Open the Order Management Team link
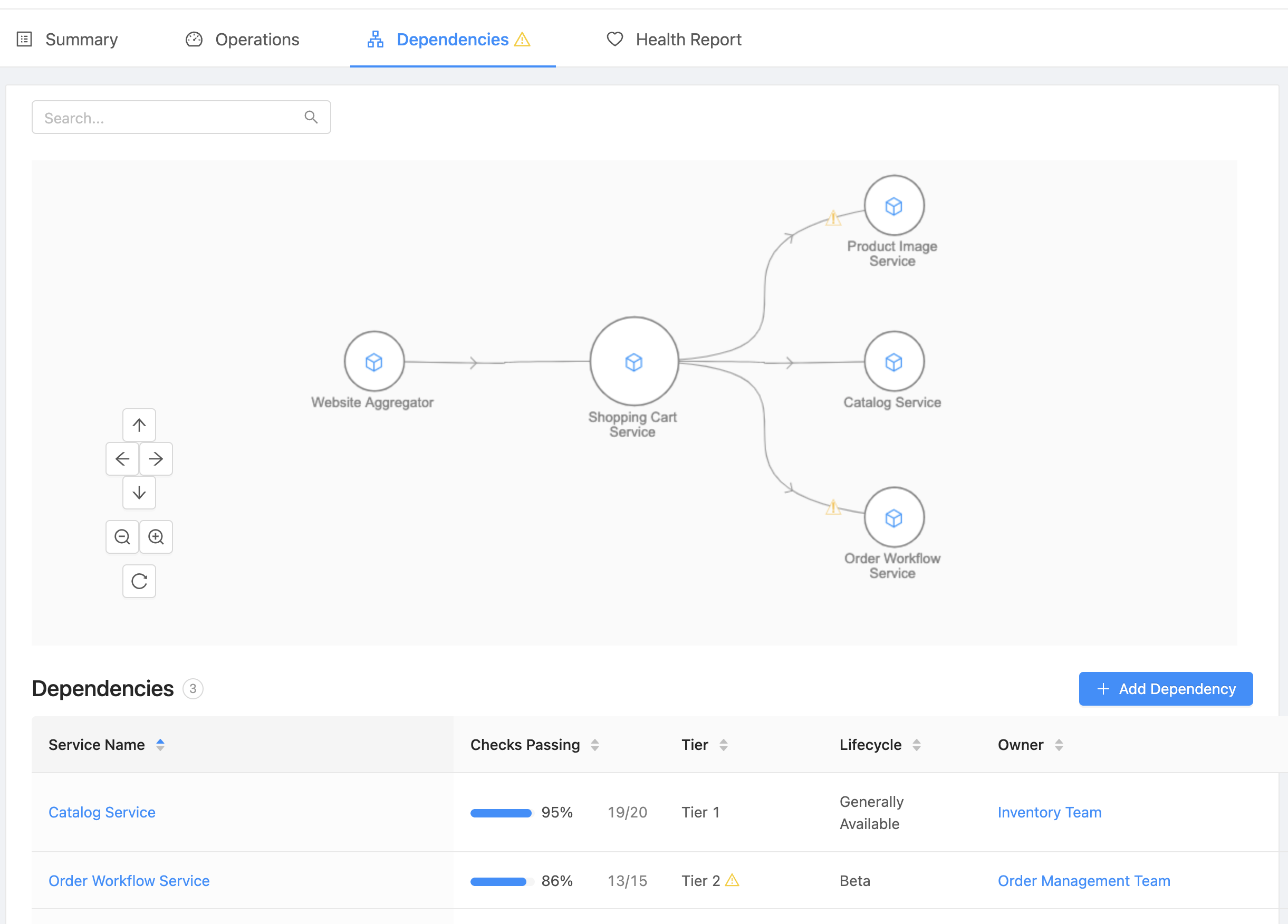Viewport: 1288px width, 924px height. click(1084, 880)
